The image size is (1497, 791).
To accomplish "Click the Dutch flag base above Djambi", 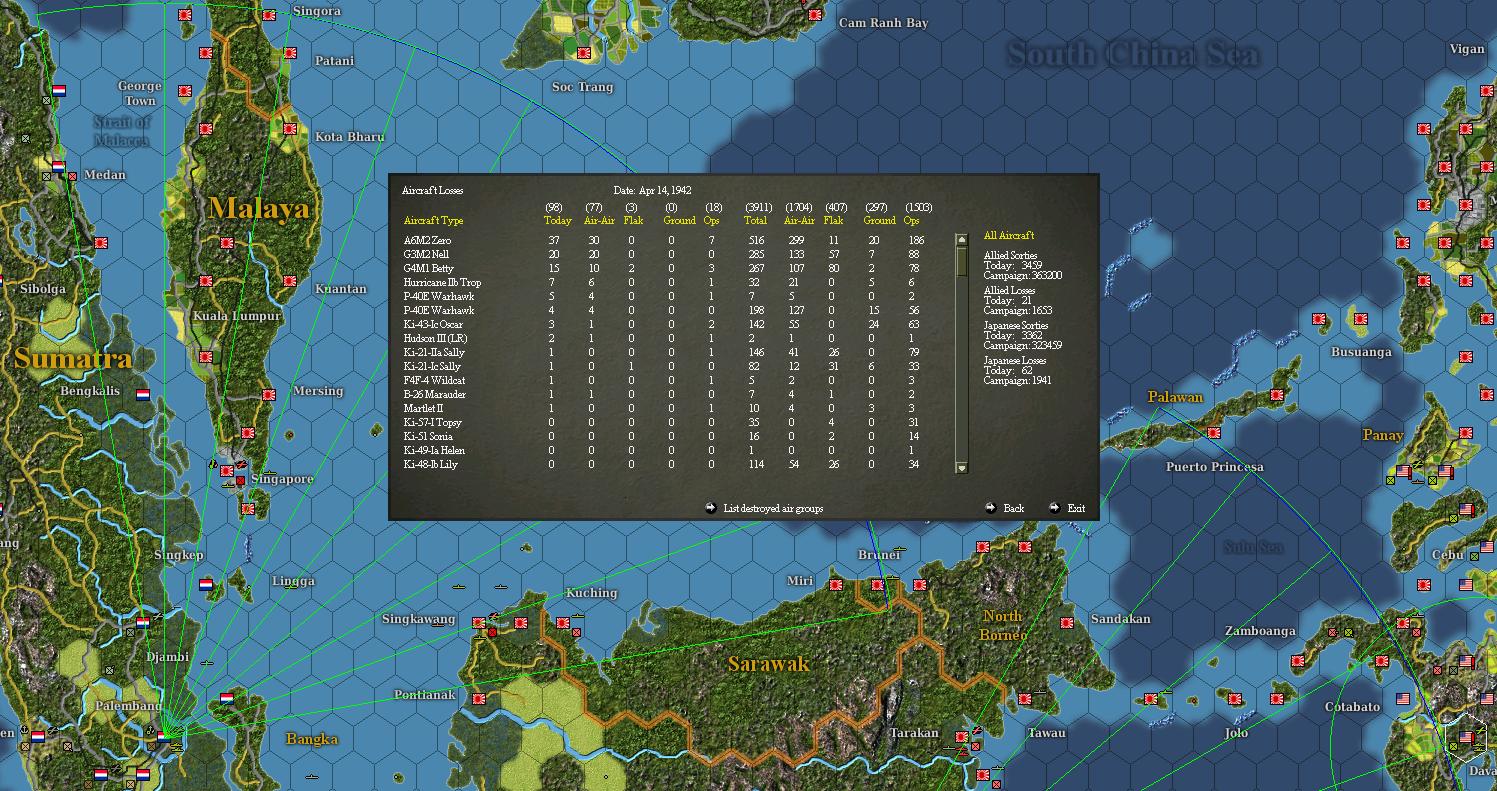I will coord(143,622).
